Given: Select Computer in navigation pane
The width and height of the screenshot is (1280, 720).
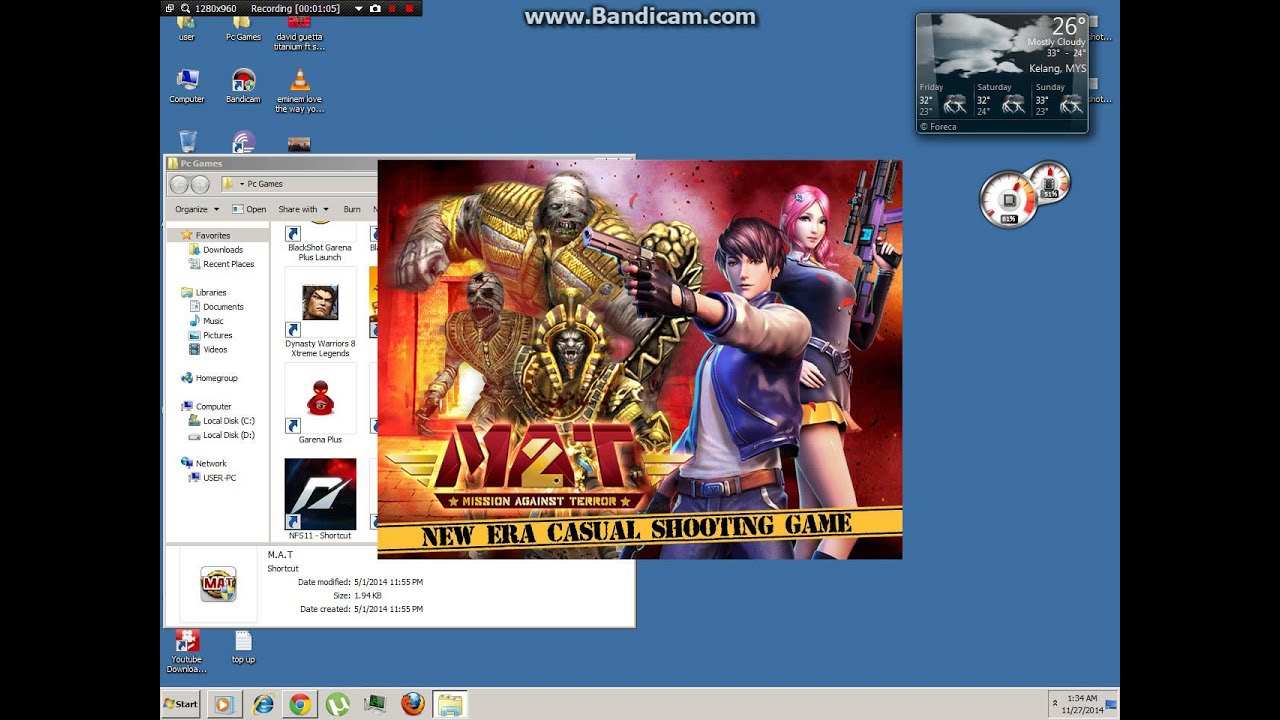Looking at the screenshot, I should pos(206,406).
